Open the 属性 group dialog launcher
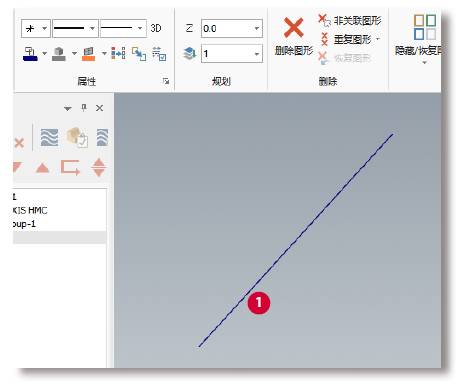 (166, 81)
